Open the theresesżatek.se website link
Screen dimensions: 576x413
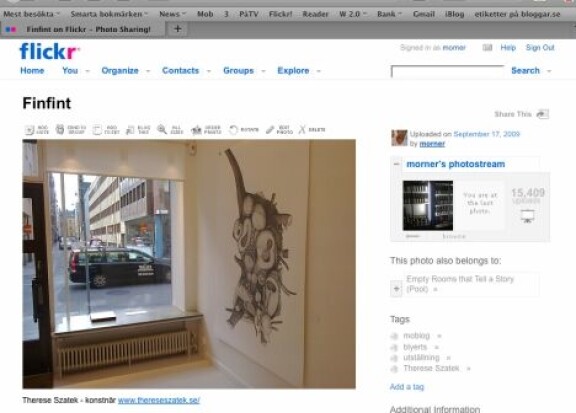[x=159, y=400]
